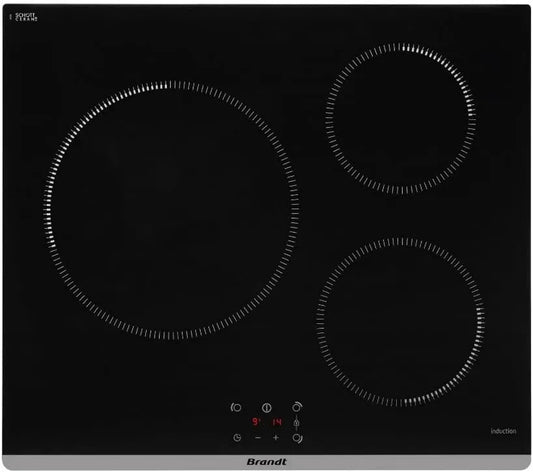
Task: Tap the central on/off power icon
Action: tap(267, 407)
